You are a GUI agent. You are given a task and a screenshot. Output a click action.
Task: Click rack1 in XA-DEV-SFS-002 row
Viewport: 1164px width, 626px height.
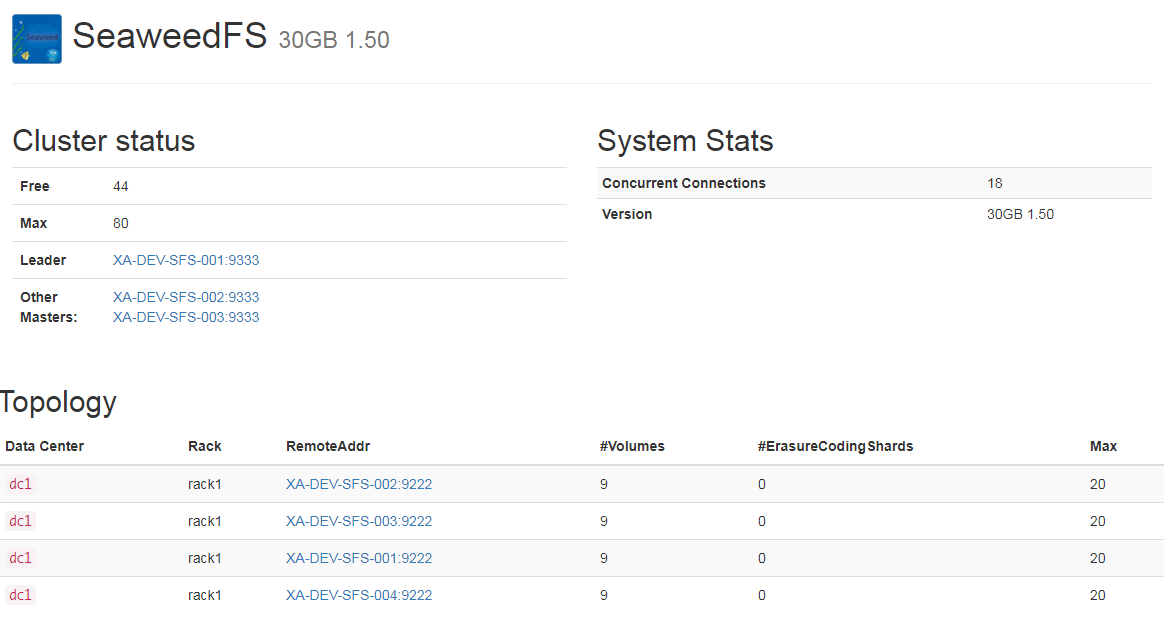205,485
